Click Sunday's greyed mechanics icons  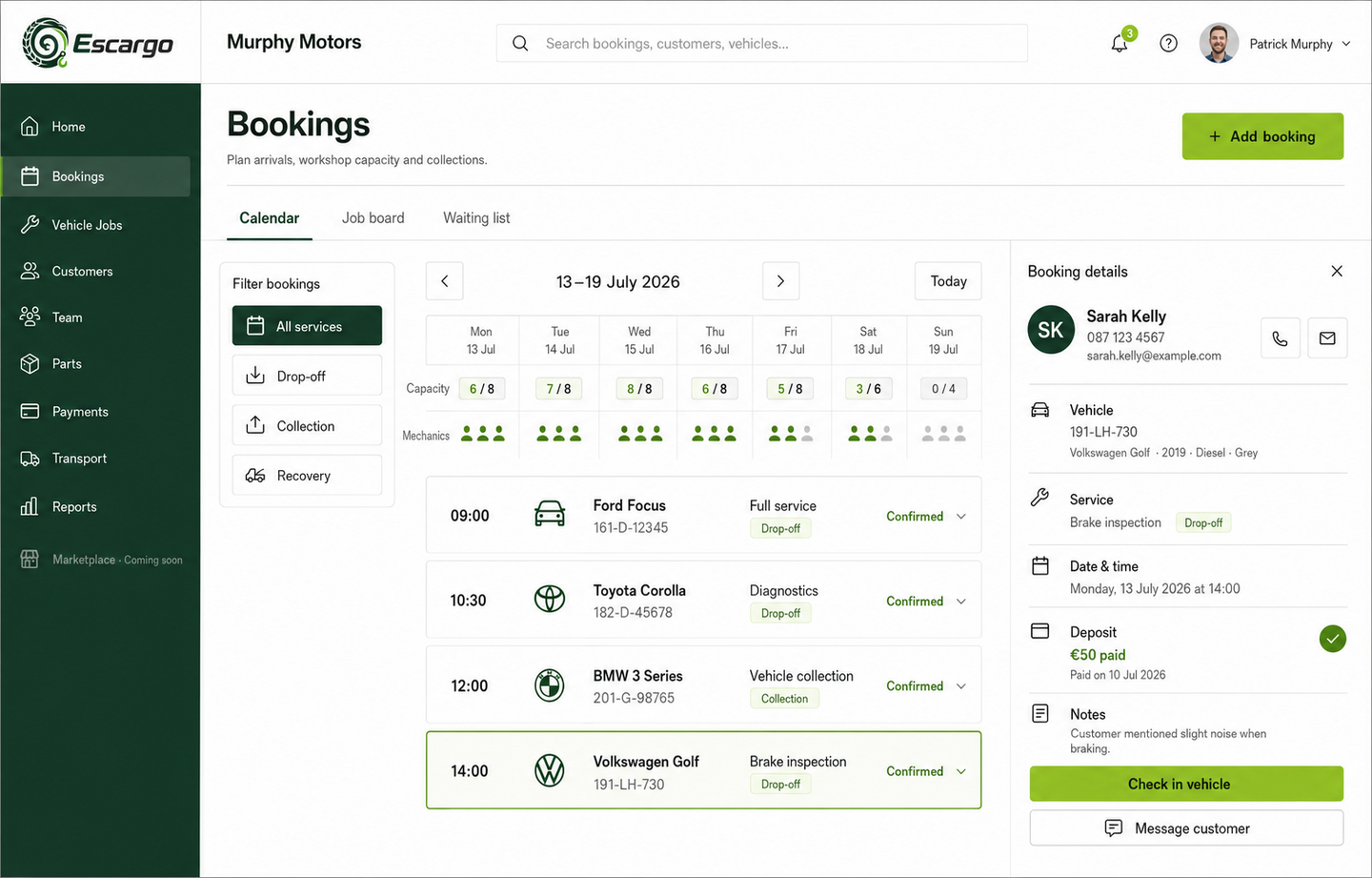click(944, 434)
